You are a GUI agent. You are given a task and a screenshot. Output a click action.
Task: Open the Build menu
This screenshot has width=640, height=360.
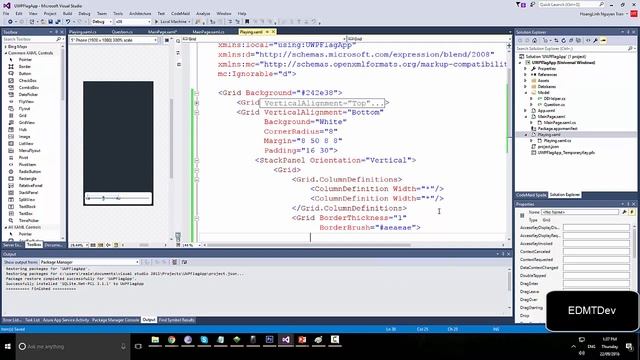coord(67,13)
